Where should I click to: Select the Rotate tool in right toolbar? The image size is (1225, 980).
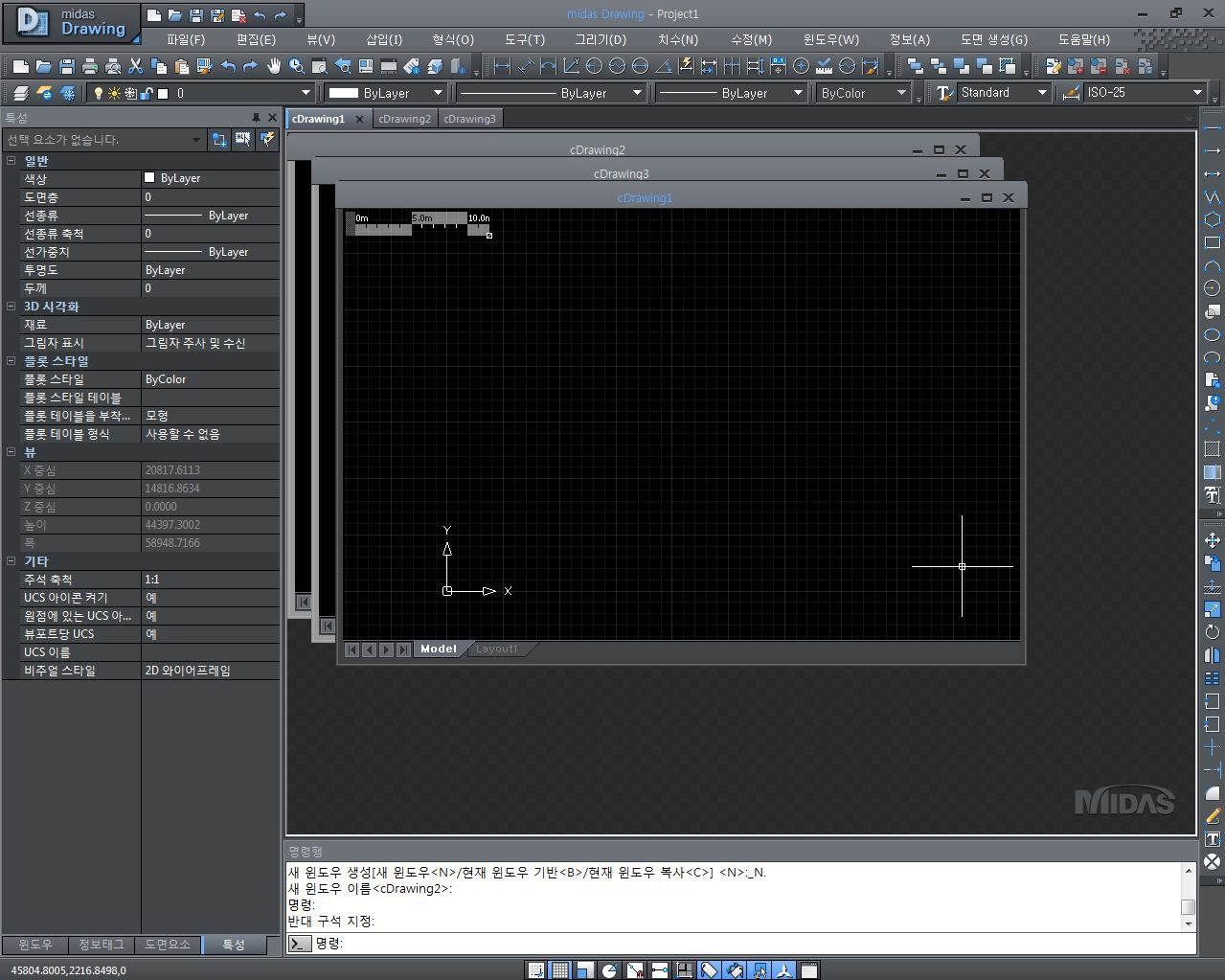(1212, 632)
